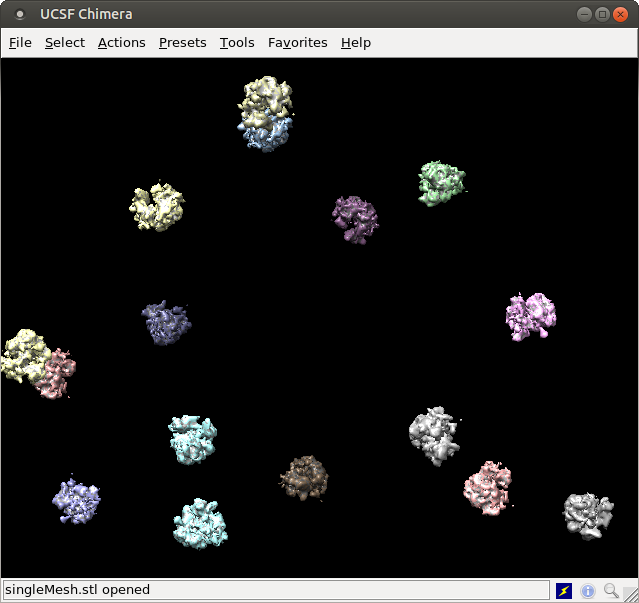639x603 pixels.
Task: Click the gray mesh particle above salmon one
Action: [434, 436]
